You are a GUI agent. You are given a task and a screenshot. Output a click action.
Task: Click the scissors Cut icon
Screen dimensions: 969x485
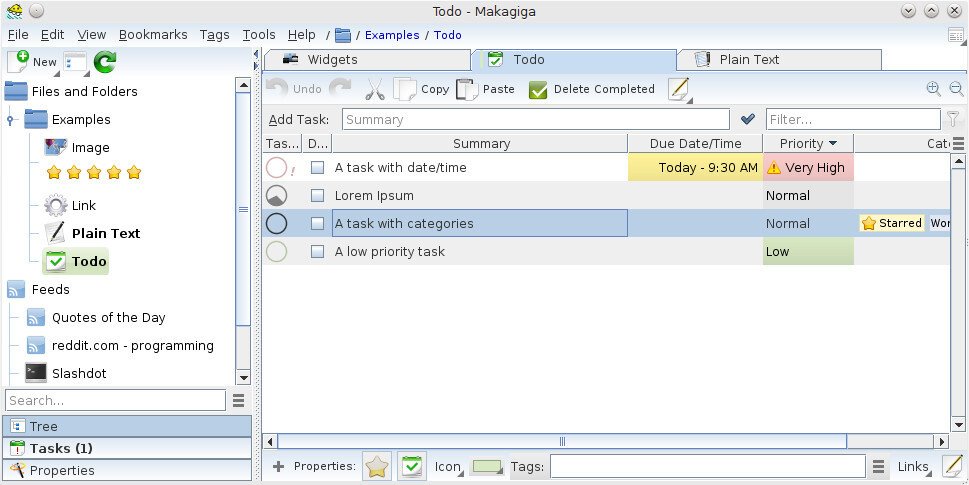coord(375,89)
